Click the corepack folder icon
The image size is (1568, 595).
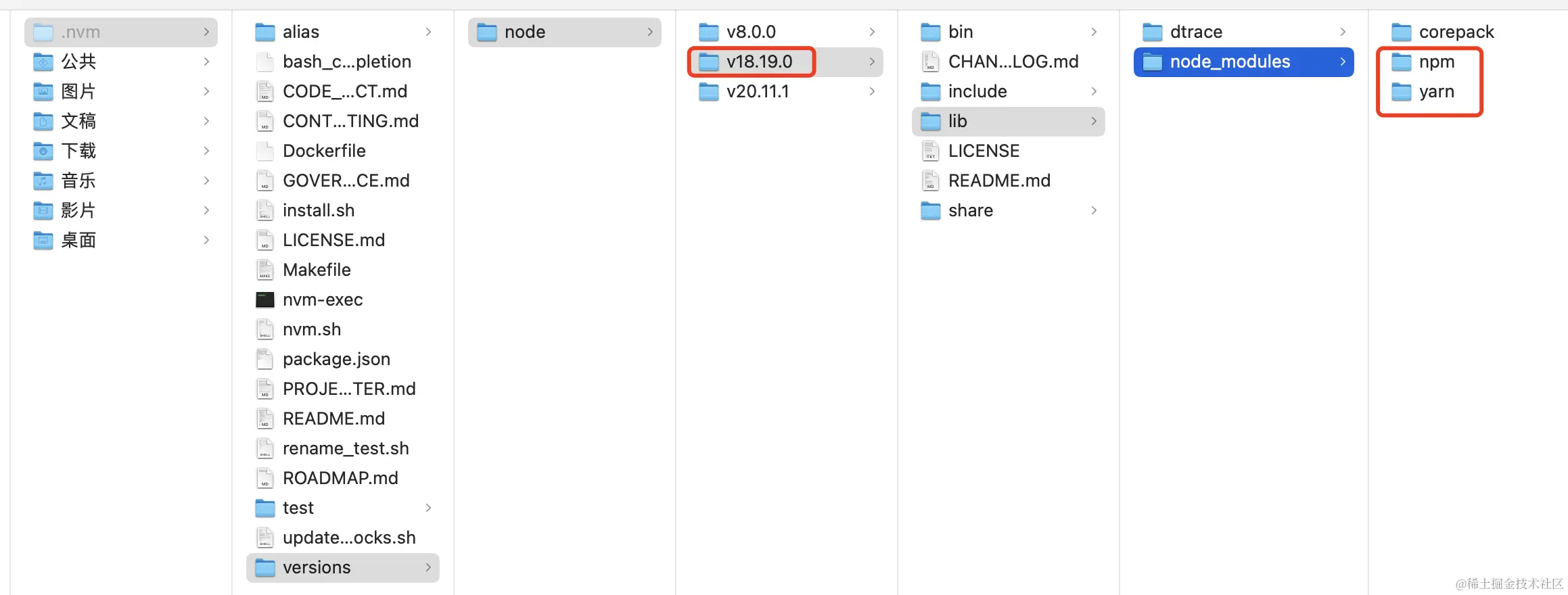click(1401, 32)
